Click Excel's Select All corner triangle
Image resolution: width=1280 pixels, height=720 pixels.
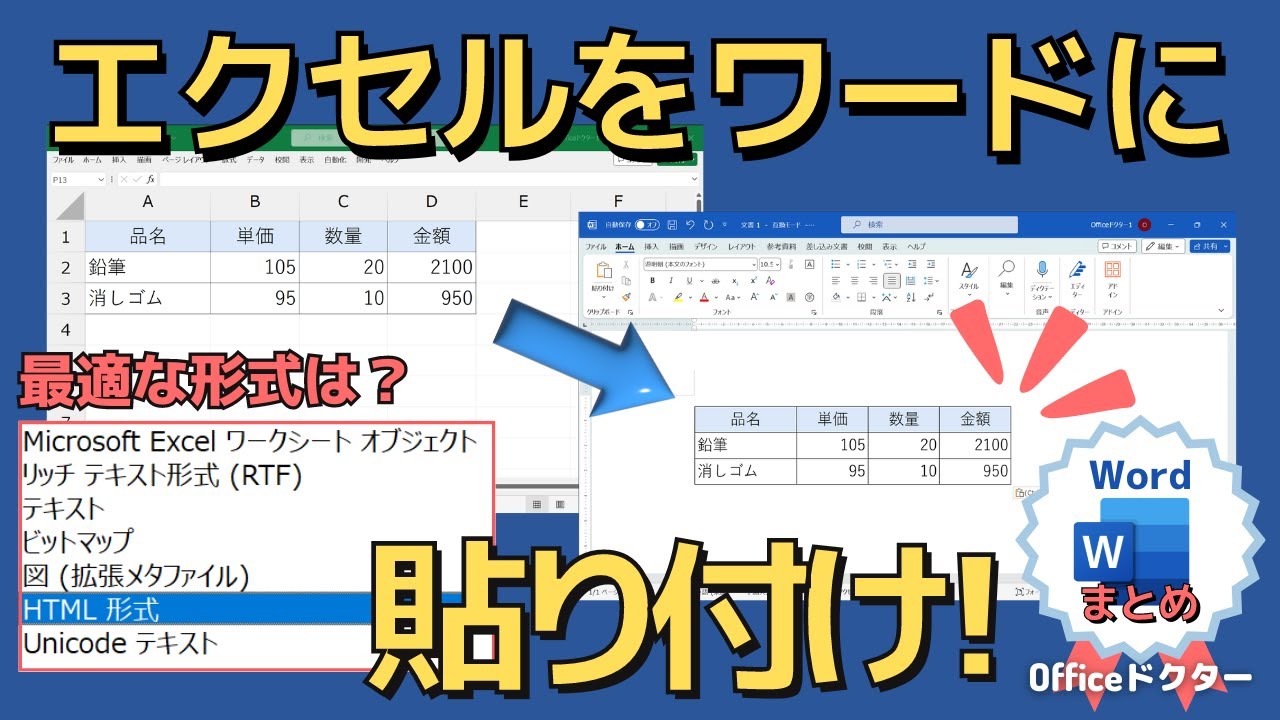[x=68, y=208]
